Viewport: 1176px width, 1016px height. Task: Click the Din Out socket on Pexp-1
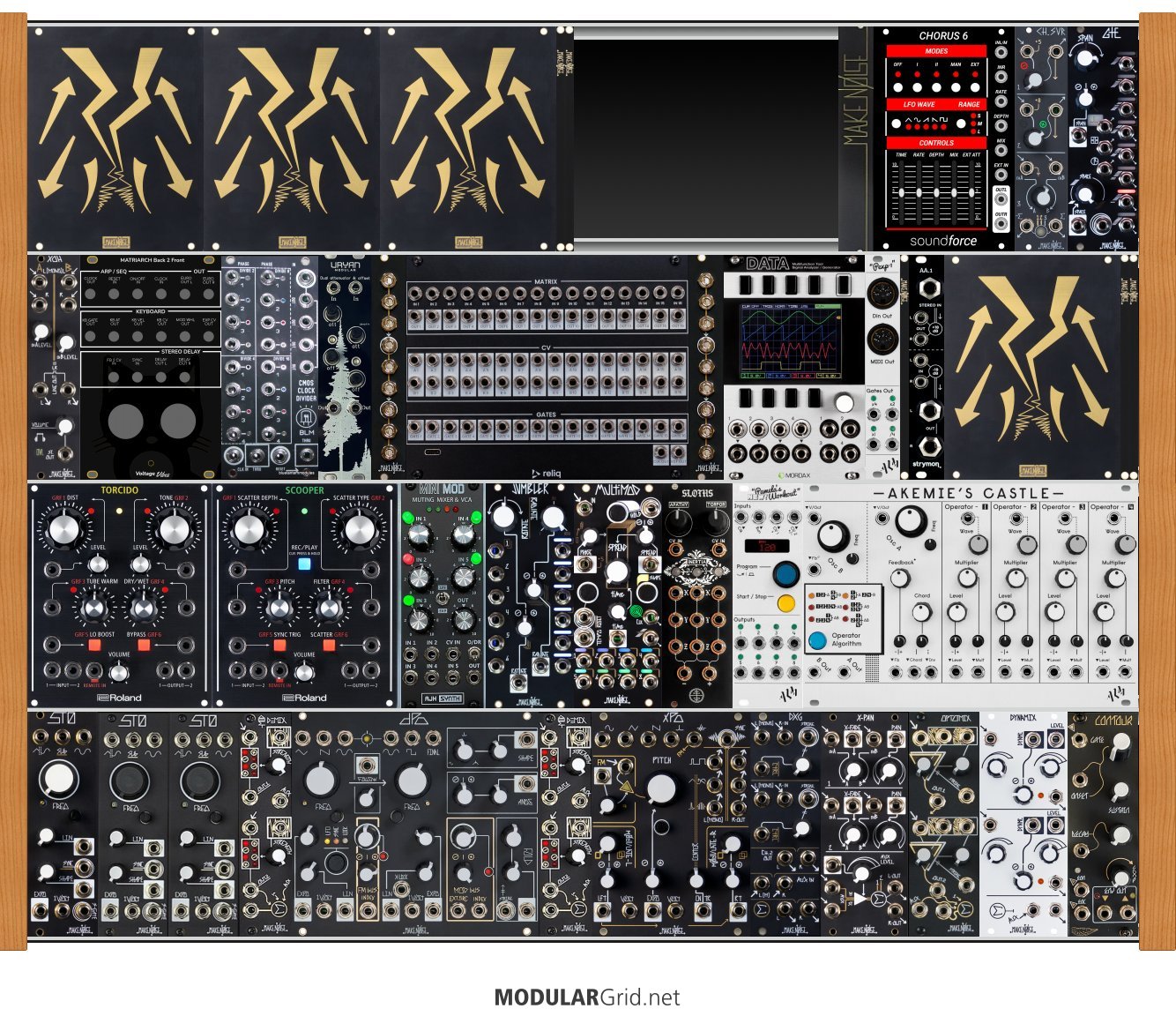click(x=882, y=293)
